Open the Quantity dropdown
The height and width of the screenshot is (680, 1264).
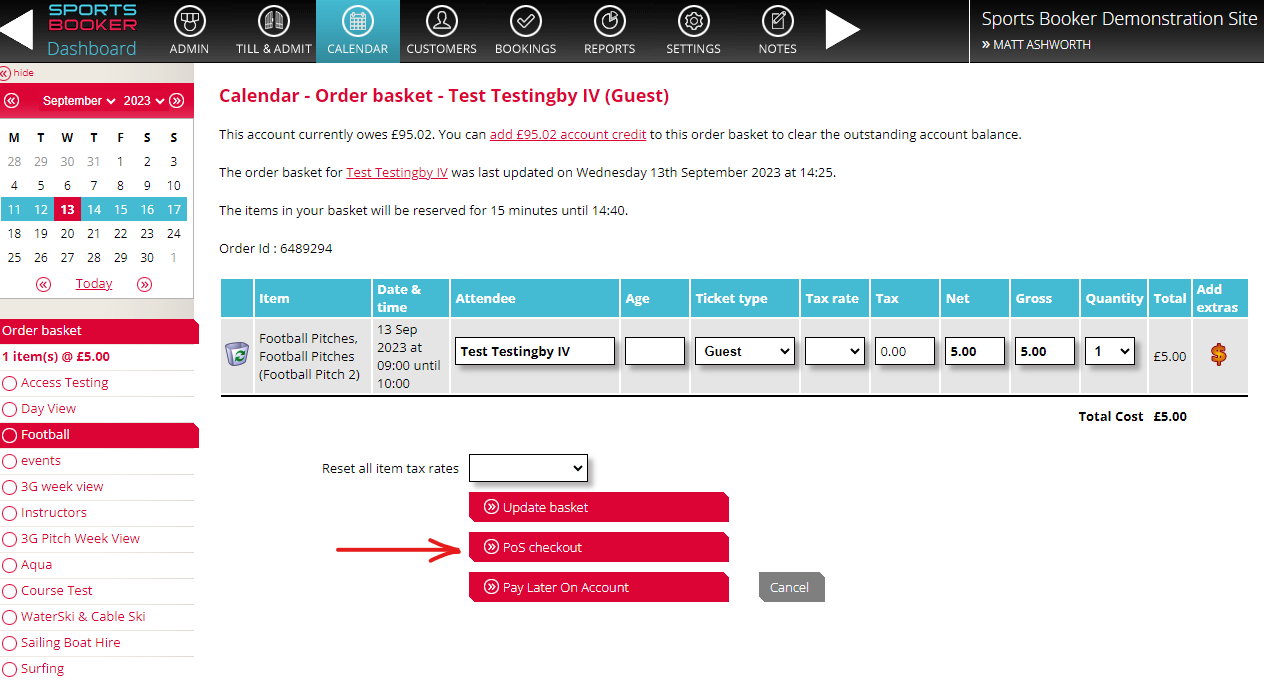pos(1109,351)
